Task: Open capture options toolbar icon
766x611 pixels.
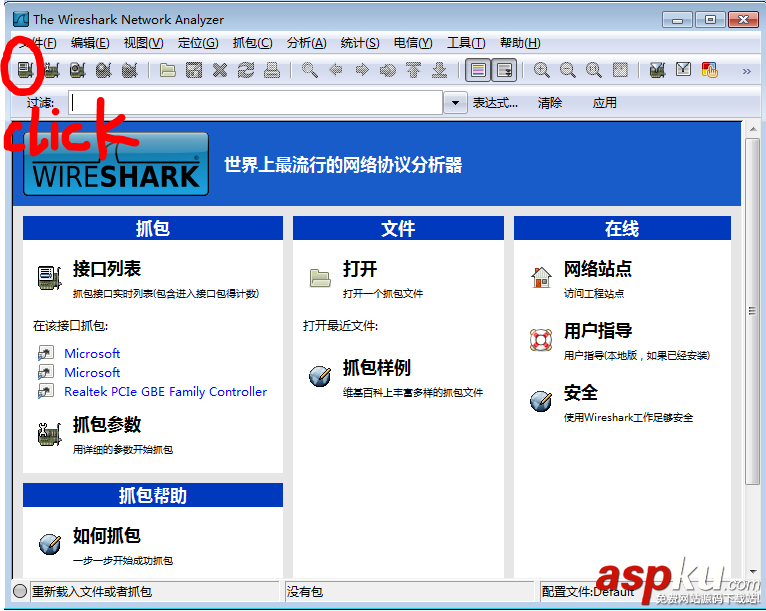Action: pos(51,70)
